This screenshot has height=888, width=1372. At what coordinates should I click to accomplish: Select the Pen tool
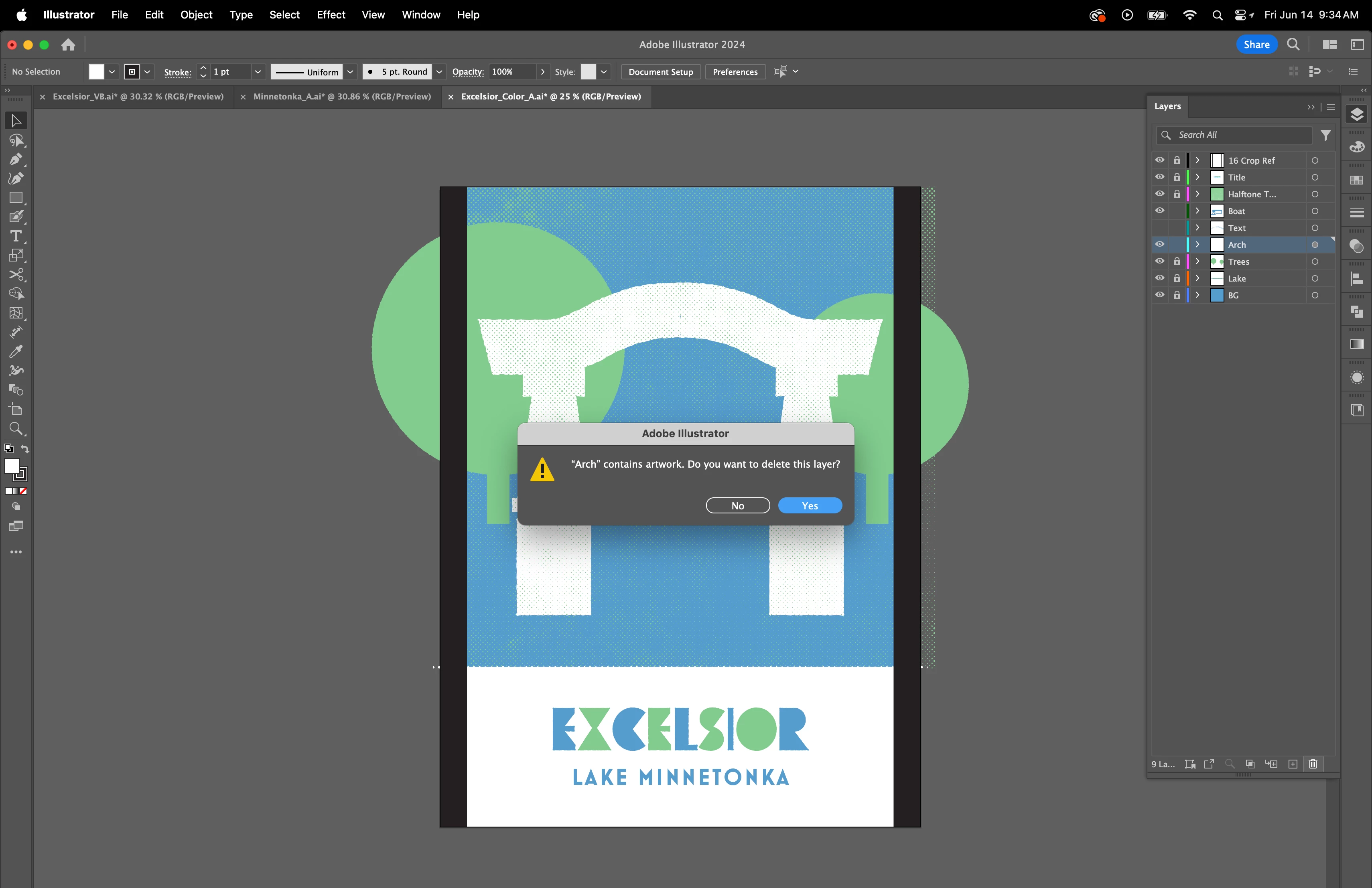(16, 159)
